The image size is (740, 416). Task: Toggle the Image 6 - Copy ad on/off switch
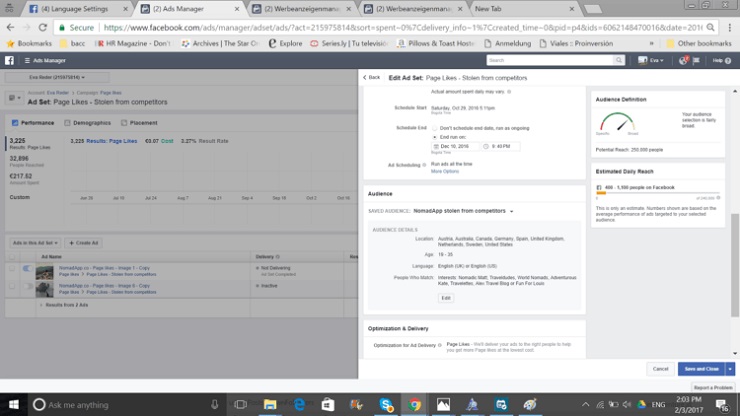click(27, 286)
